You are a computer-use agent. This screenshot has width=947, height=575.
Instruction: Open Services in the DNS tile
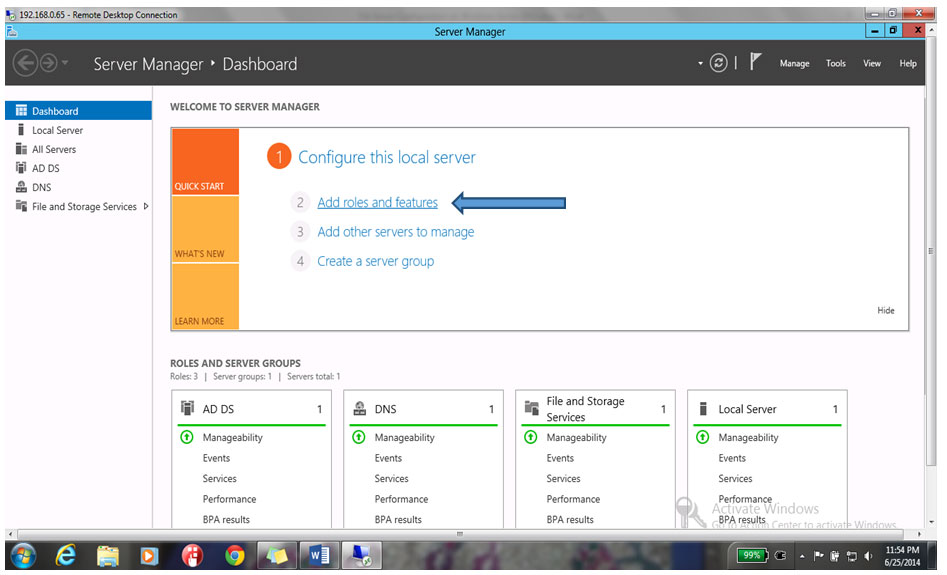click(391, 478)
